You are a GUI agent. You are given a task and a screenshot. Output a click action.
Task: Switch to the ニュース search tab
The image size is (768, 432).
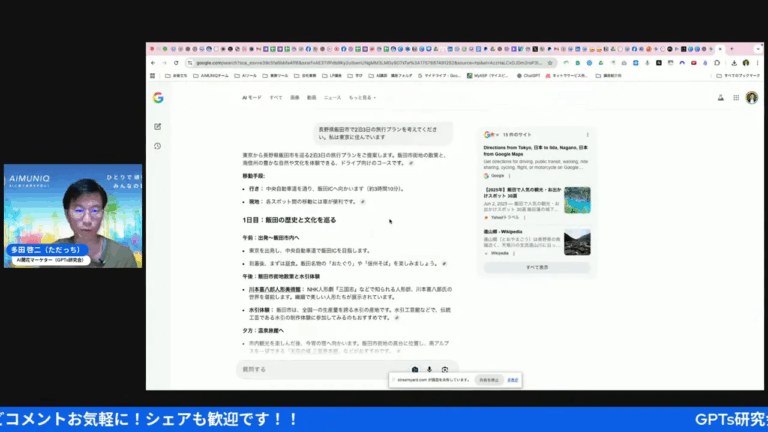332,97
